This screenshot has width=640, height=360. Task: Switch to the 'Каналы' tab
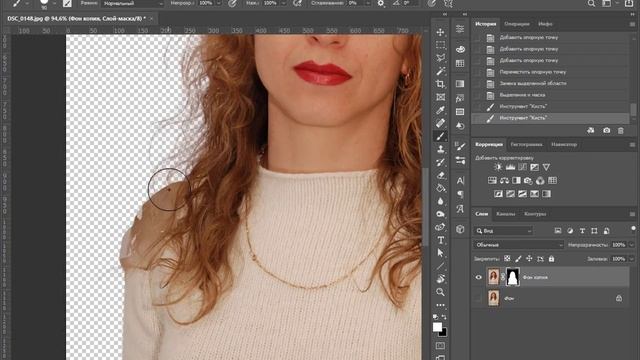(x=505, y=214)
